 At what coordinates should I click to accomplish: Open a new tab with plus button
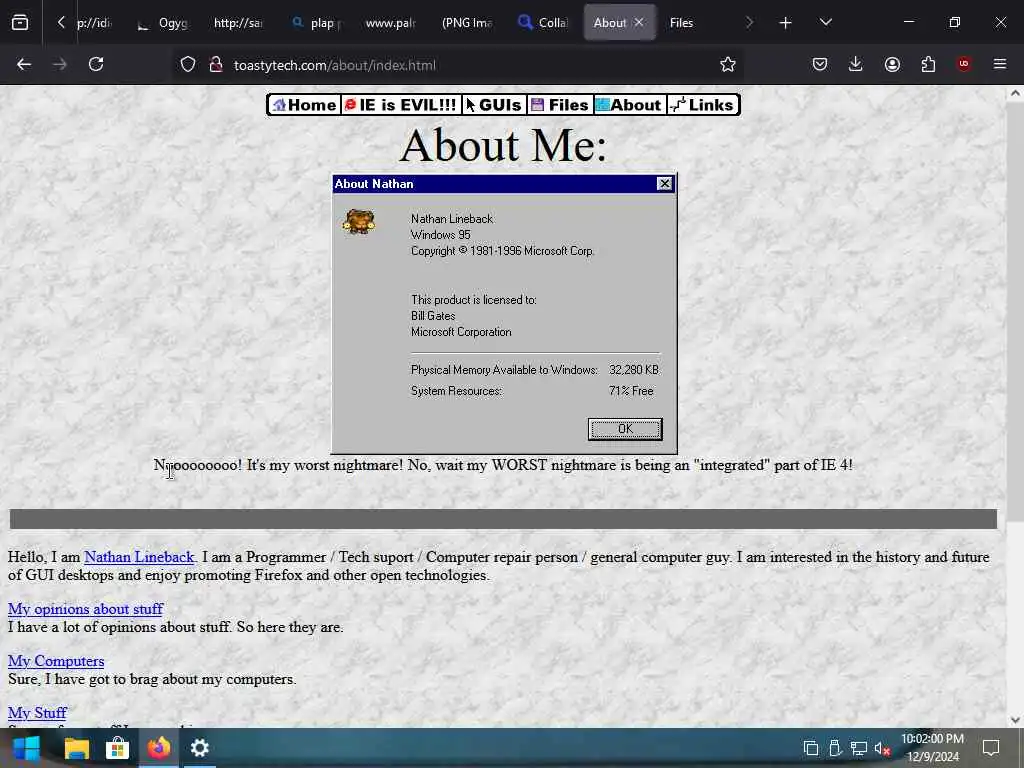[x=785, y=23]
